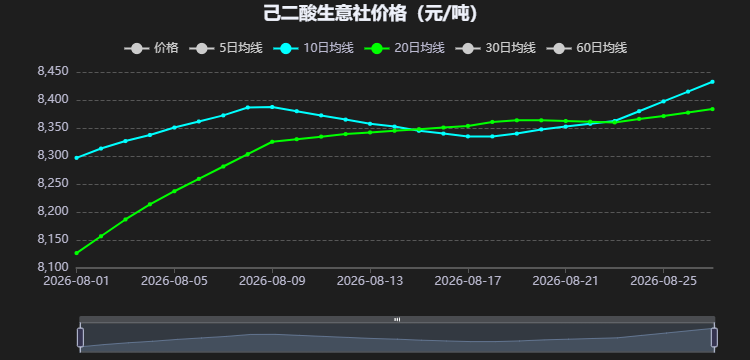This screenshot has width=750, height=360.
Task: Click the 8,100 y-axis label
Action: tap(53, 267)
